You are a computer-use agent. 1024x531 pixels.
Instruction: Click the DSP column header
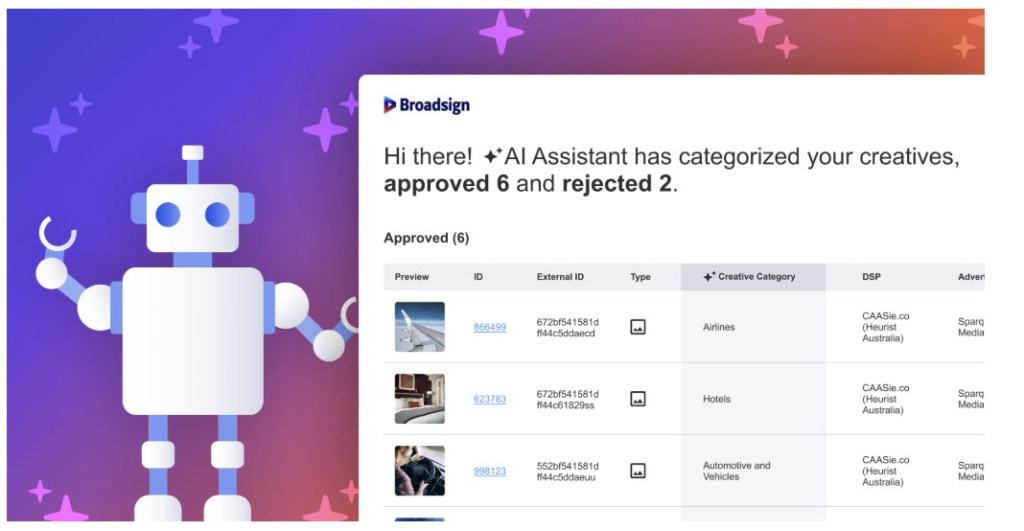pyautogui.click(x=871, y=277)
